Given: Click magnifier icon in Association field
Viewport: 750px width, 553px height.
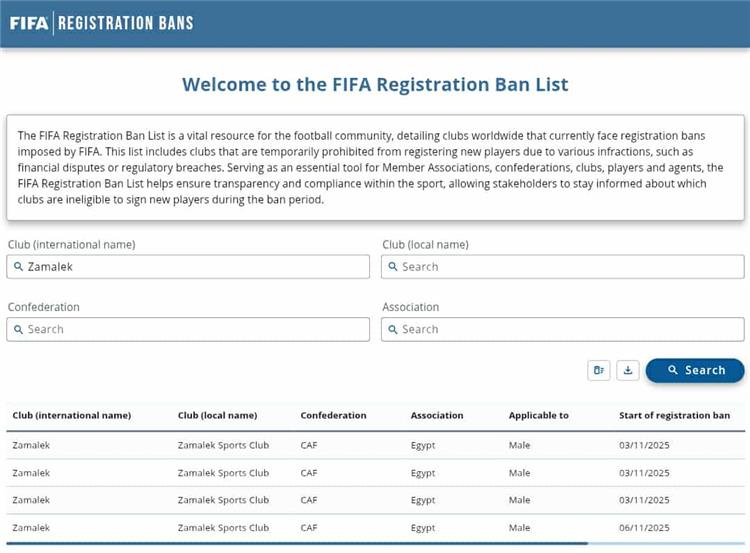Looking at the screenshot, I should point(392,329).
